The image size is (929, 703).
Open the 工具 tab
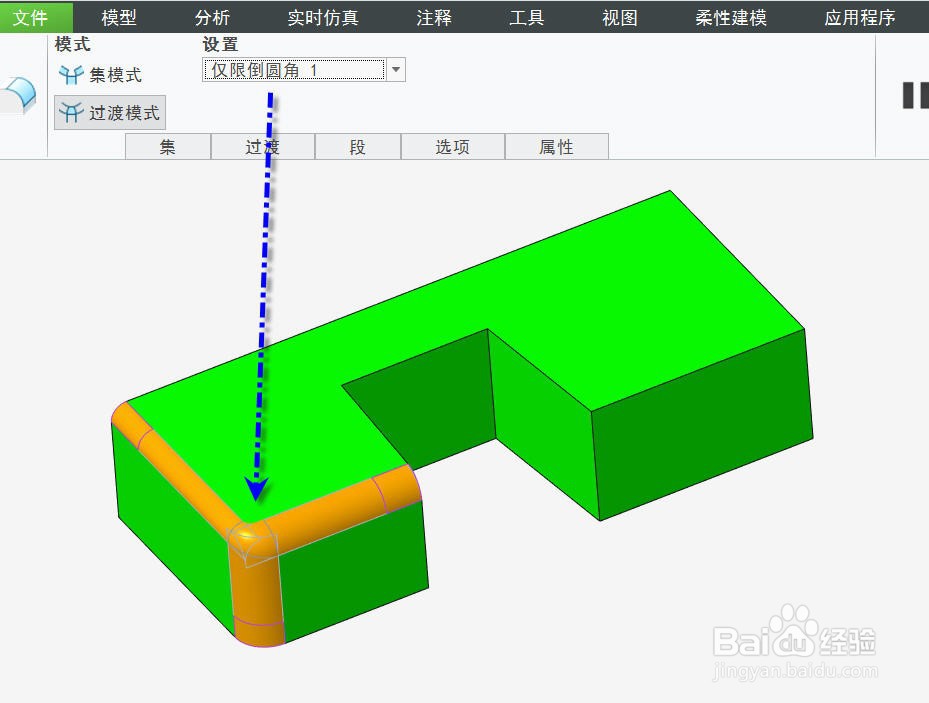pos(527,17)
